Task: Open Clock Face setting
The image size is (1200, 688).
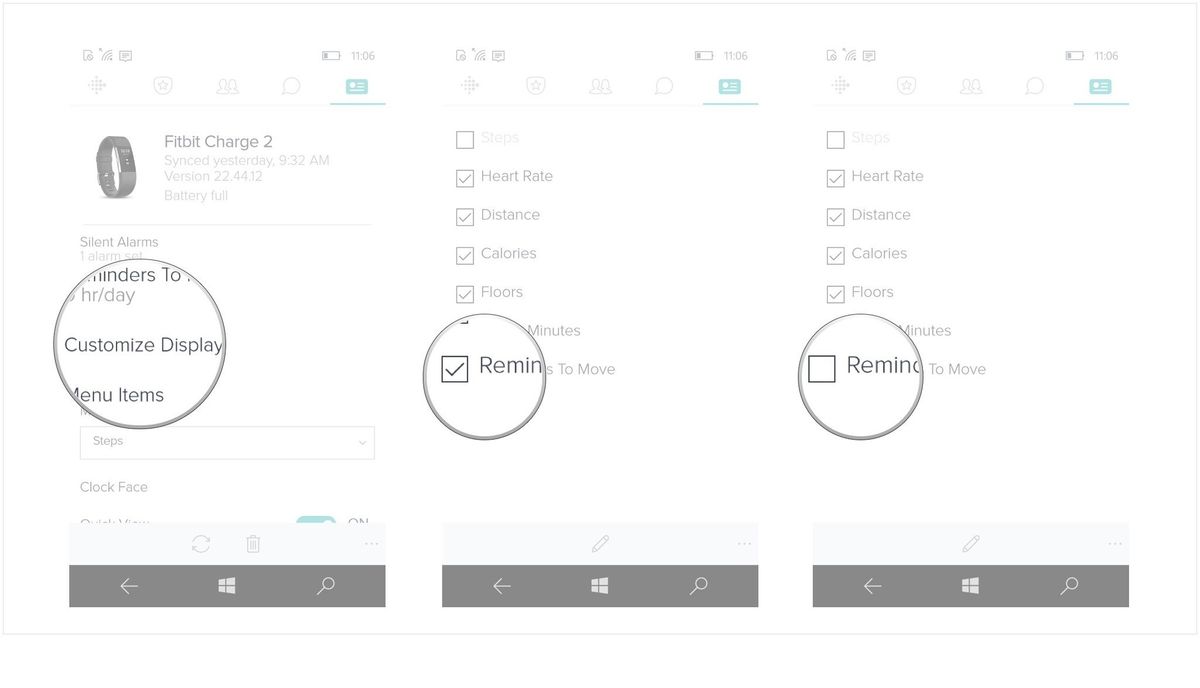Action: (x=114, y=487)
